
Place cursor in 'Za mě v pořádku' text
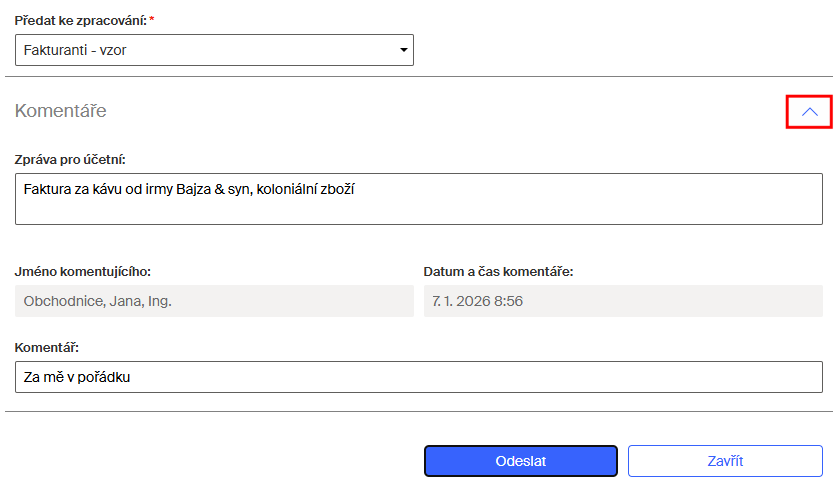click(77, 377)
